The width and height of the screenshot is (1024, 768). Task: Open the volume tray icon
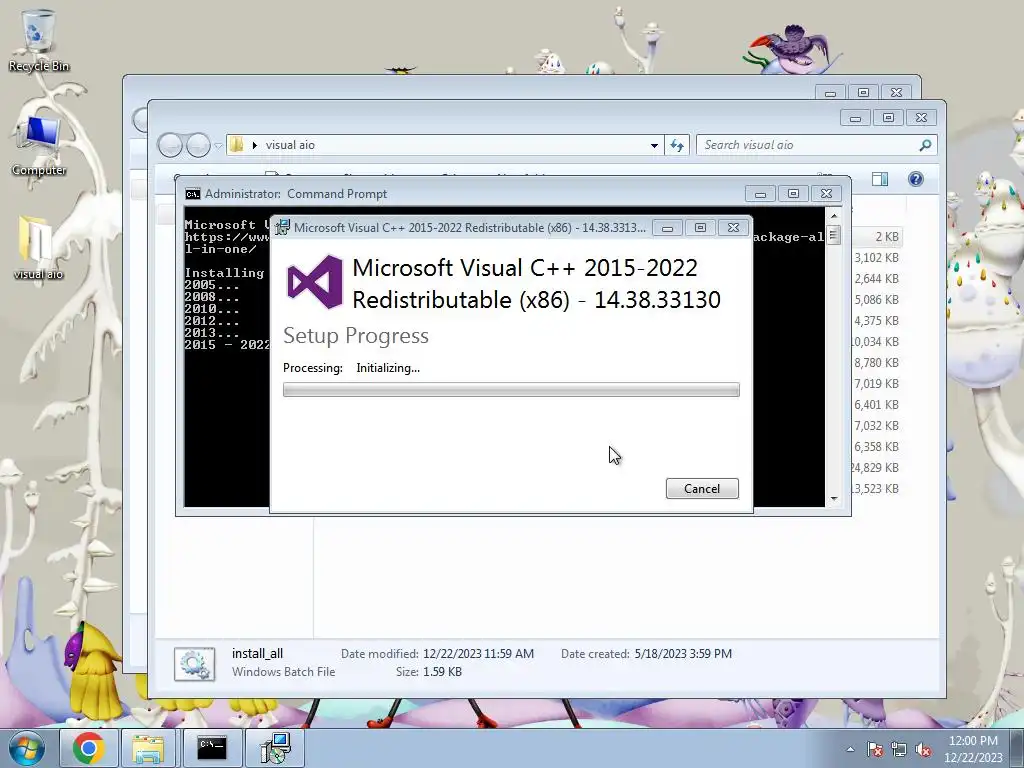(x=923, y=749)
